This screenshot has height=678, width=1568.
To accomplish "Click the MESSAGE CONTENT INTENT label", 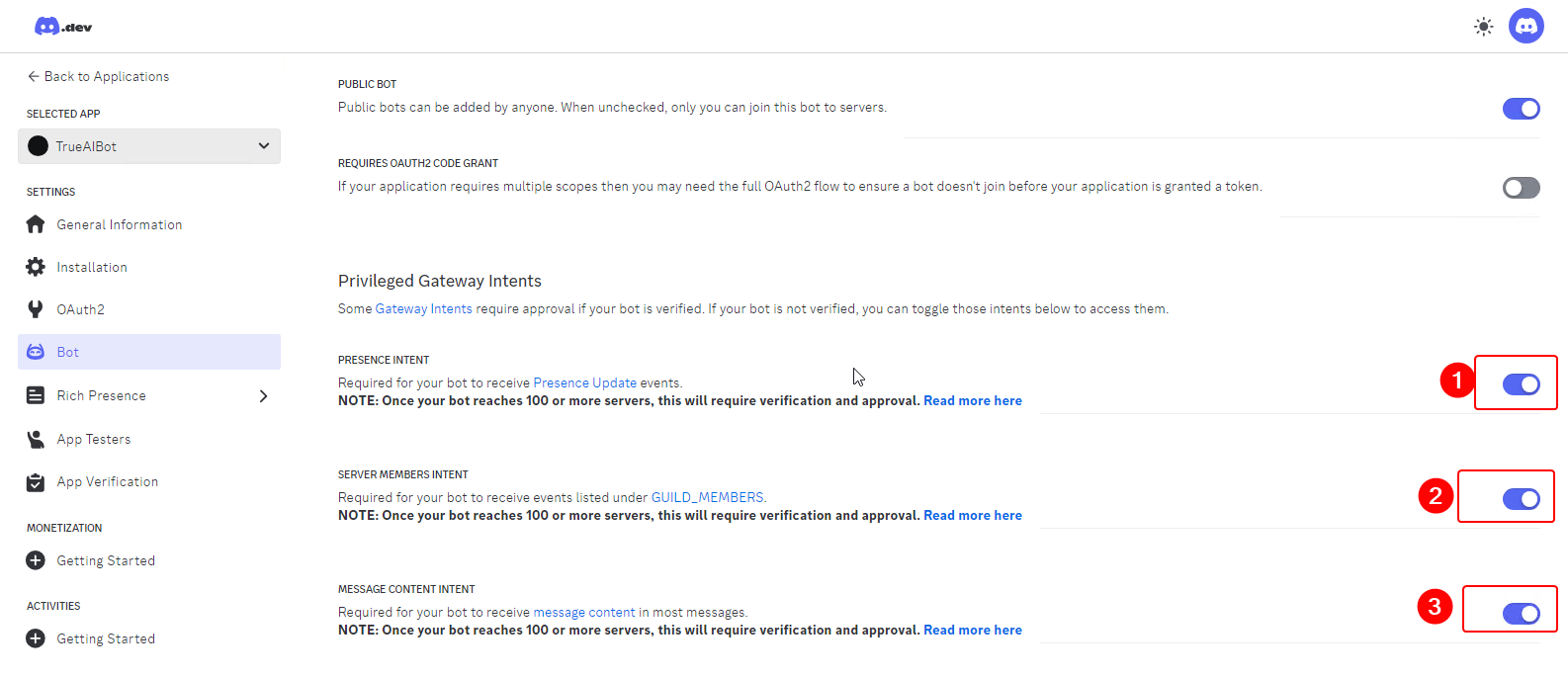I will coord(406,589).
